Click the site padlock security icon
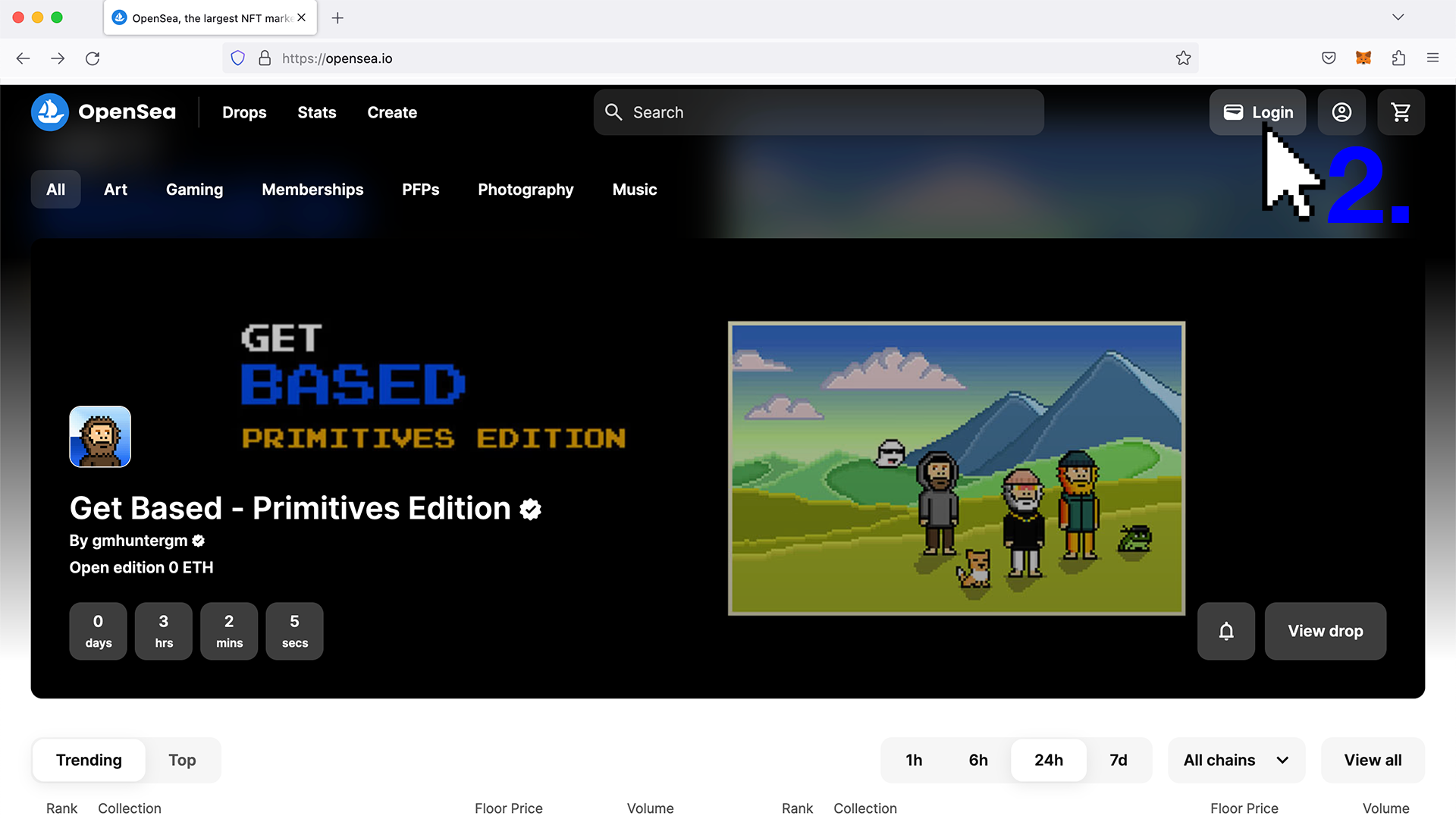This screenshot has width=1456, height=819. (265, 58)
